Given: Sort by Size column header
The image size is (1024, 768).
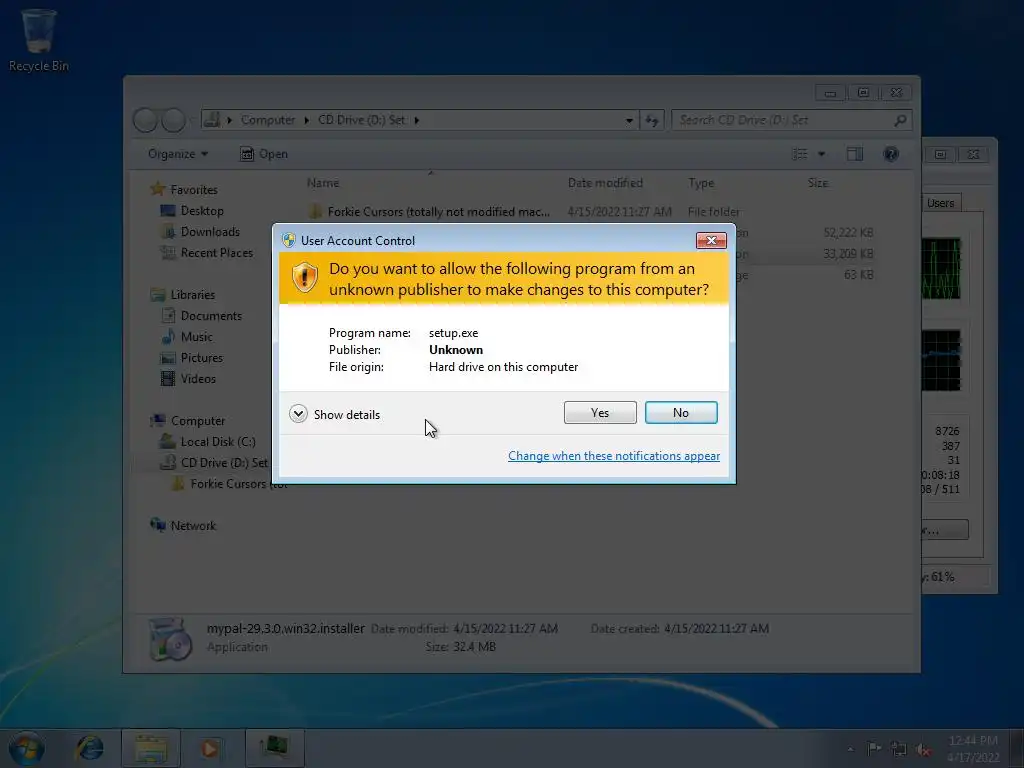Looking at the screenshot, I should point(818,183).
